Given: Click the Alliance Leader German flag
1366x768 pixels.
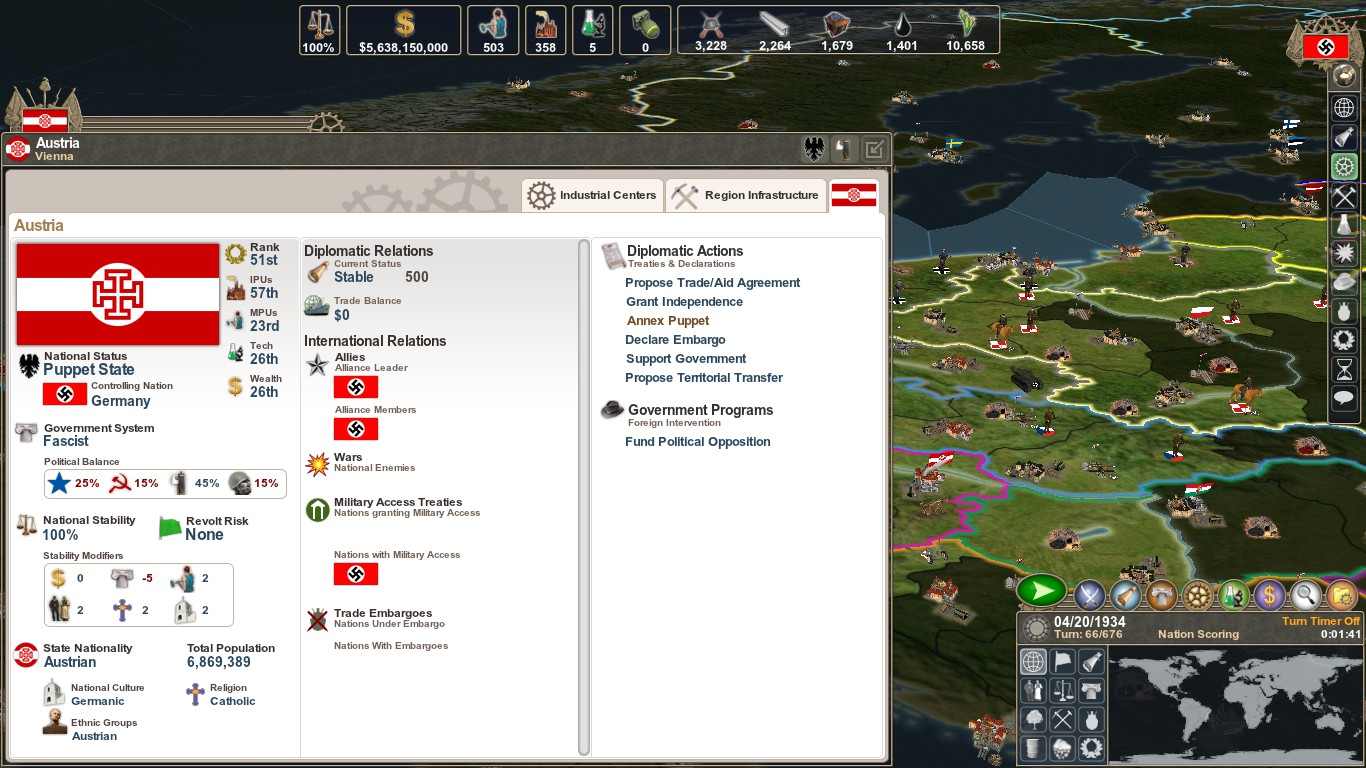Looking at the screenshot, I should (x=356, y=387).
